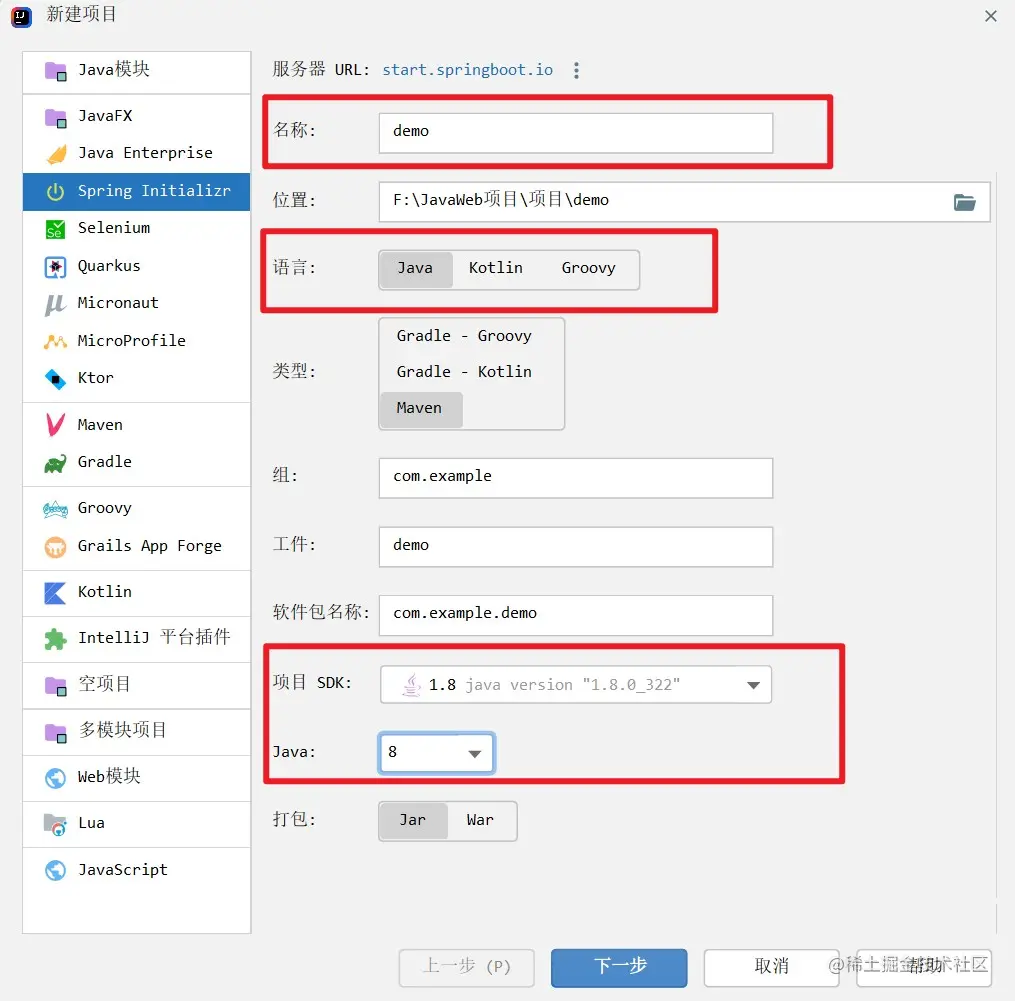Click the Maven V icon
Image resolution: width=1015 pixels, height=1001 pixels.
coord(56,425)
